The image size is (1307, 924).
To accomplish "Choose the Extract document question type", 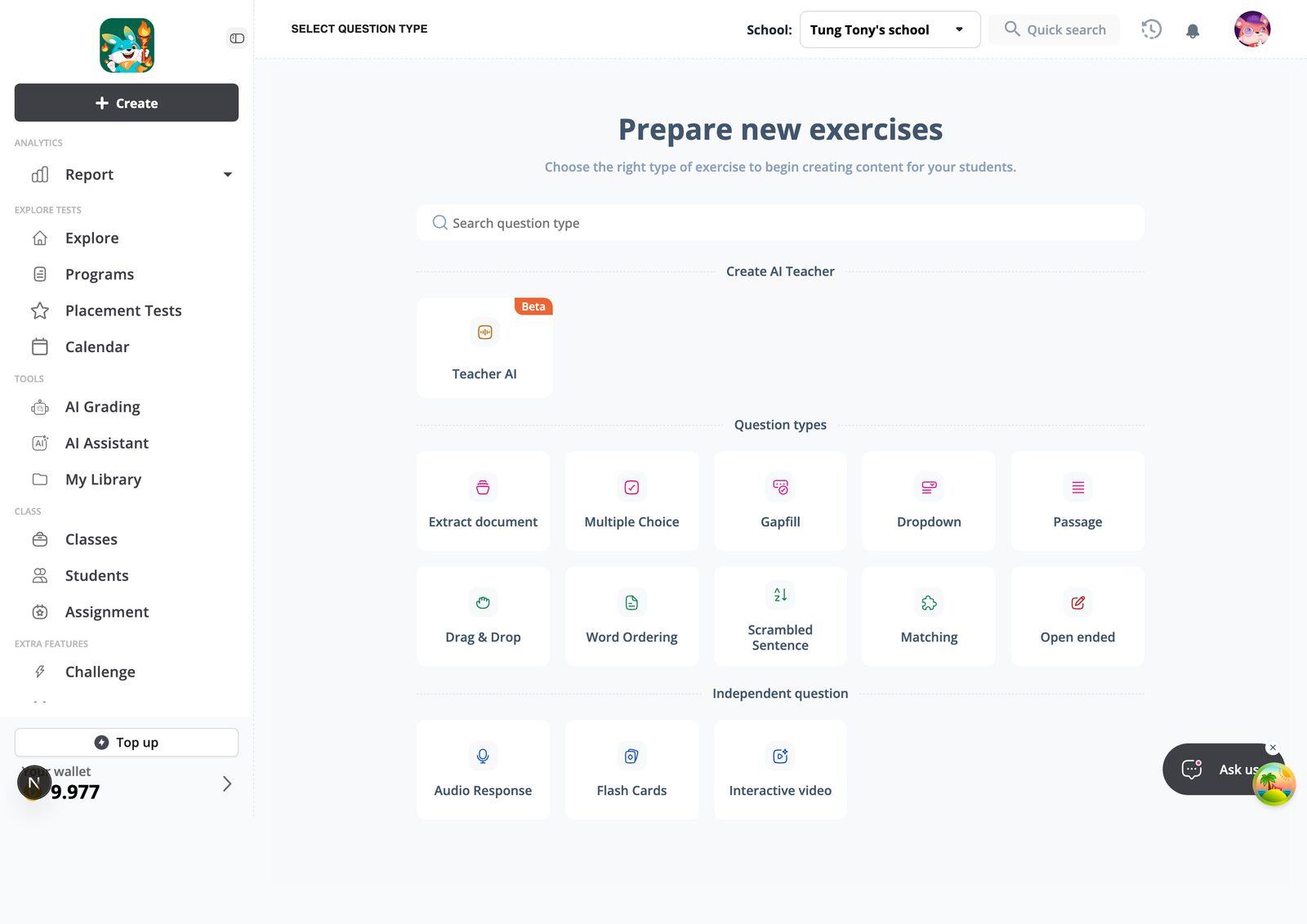I will pyautogui.click(x=483, y=501).
